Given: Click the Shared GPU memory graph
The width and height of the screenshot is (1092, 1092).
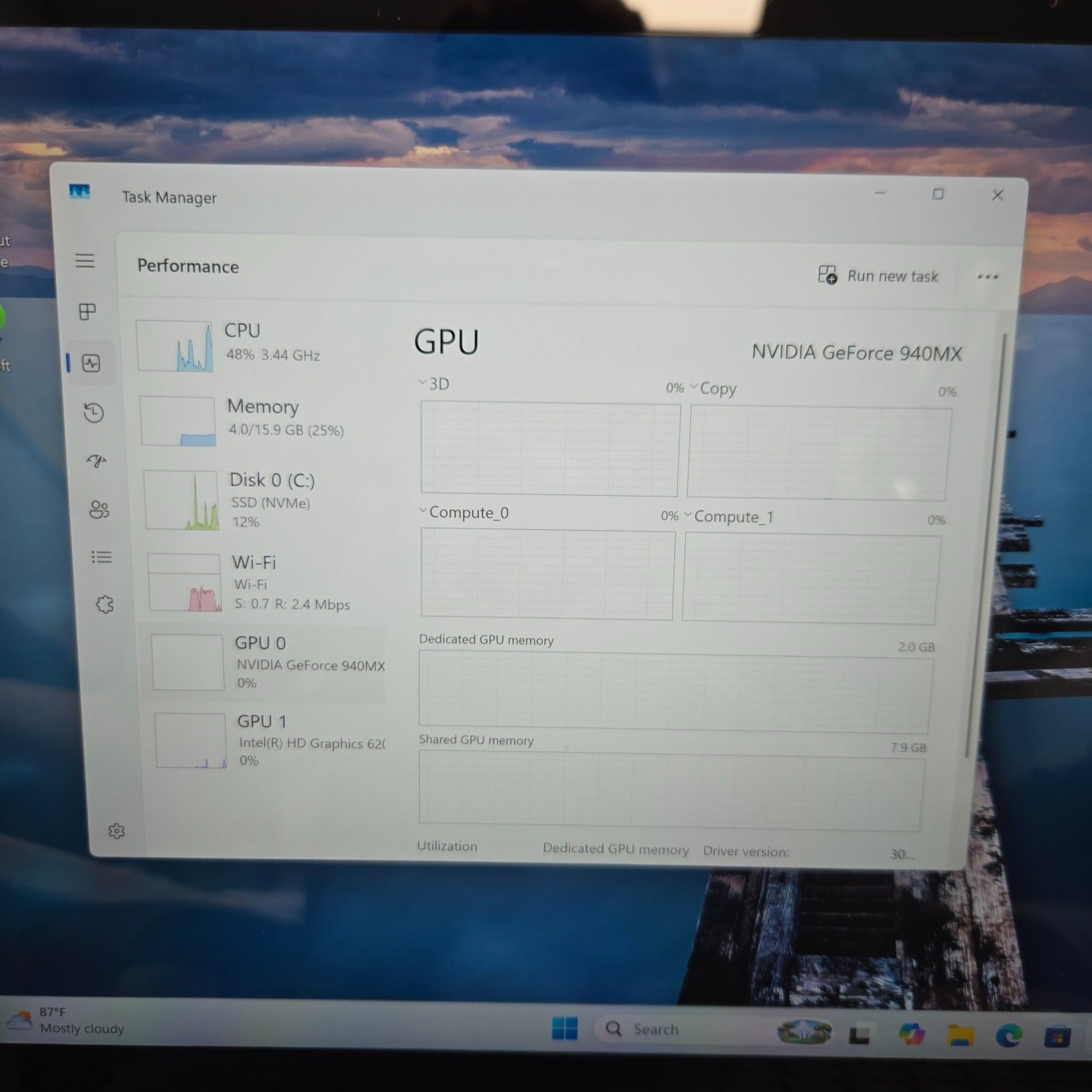Looking at the screenshot, I should pos(670,791).
